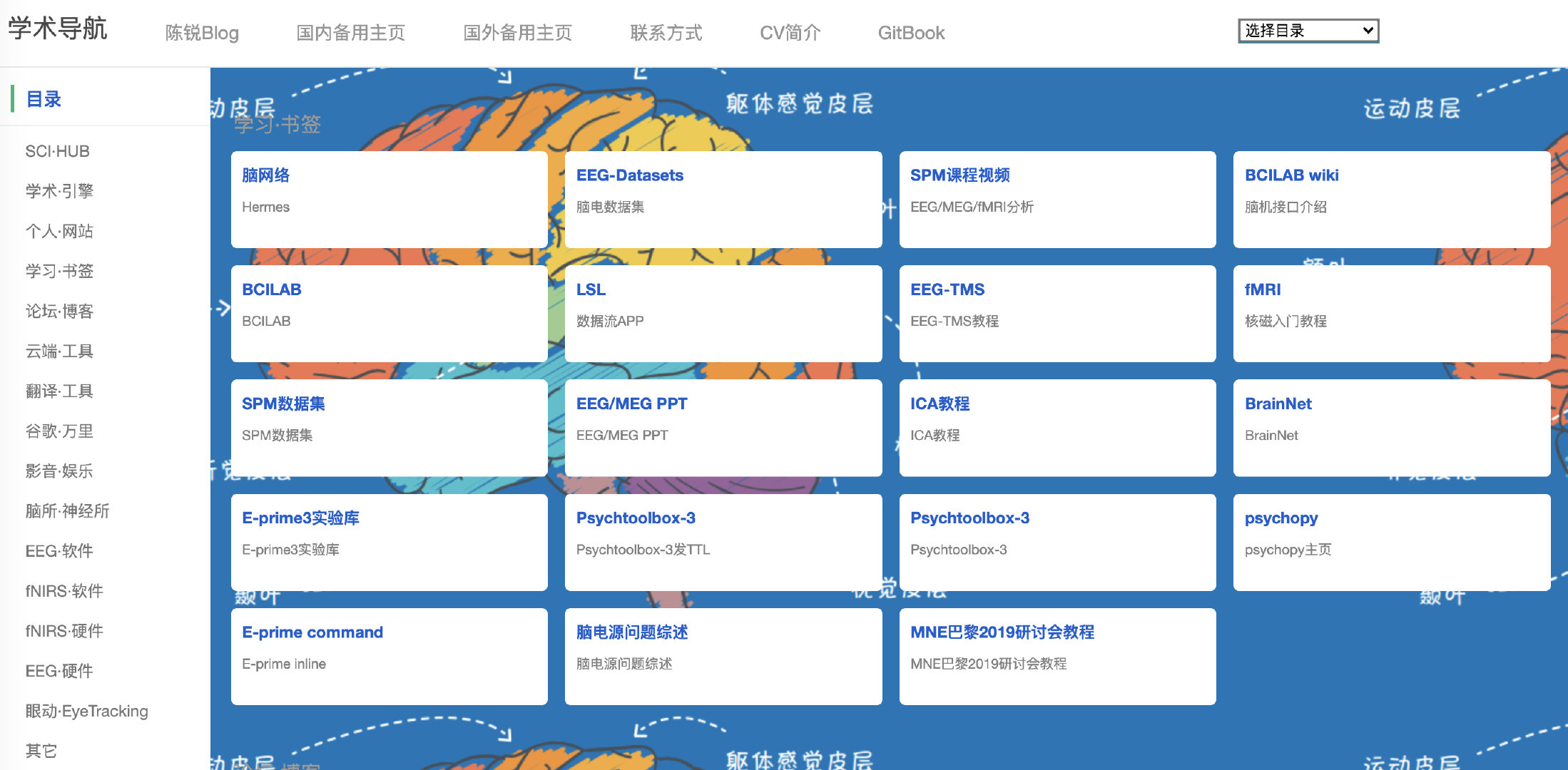Screen dimensions: 1568x770
Task: Open the MNE巴黎2019研讨会教程 card
Action: coord(1057,656)
